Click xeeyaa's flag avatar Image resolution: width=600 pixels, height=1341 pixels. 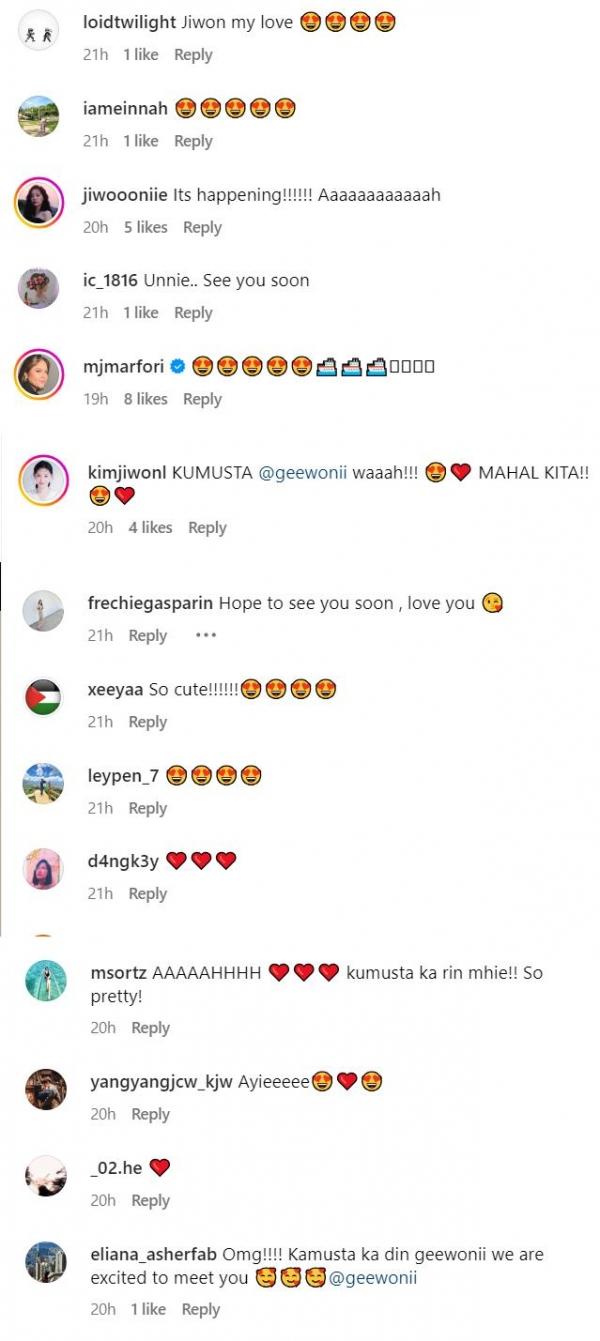point(43,697)
